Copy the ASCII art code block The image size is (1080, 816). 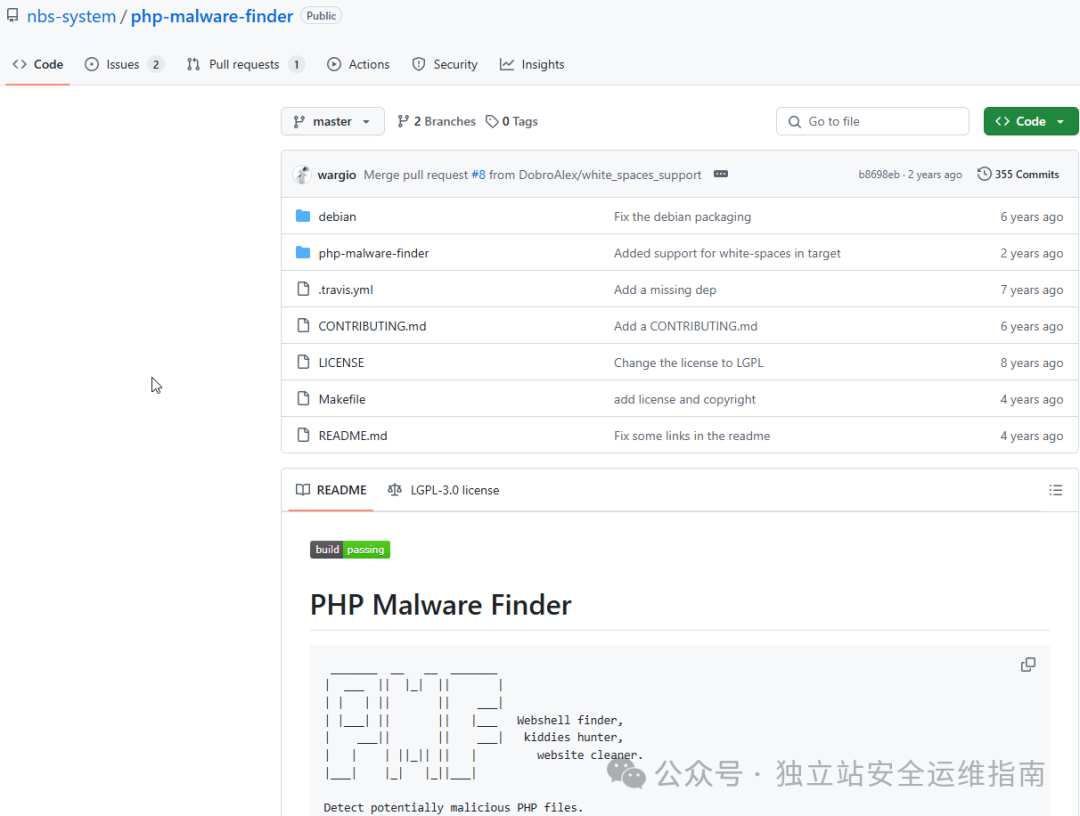click(1028, 665)
